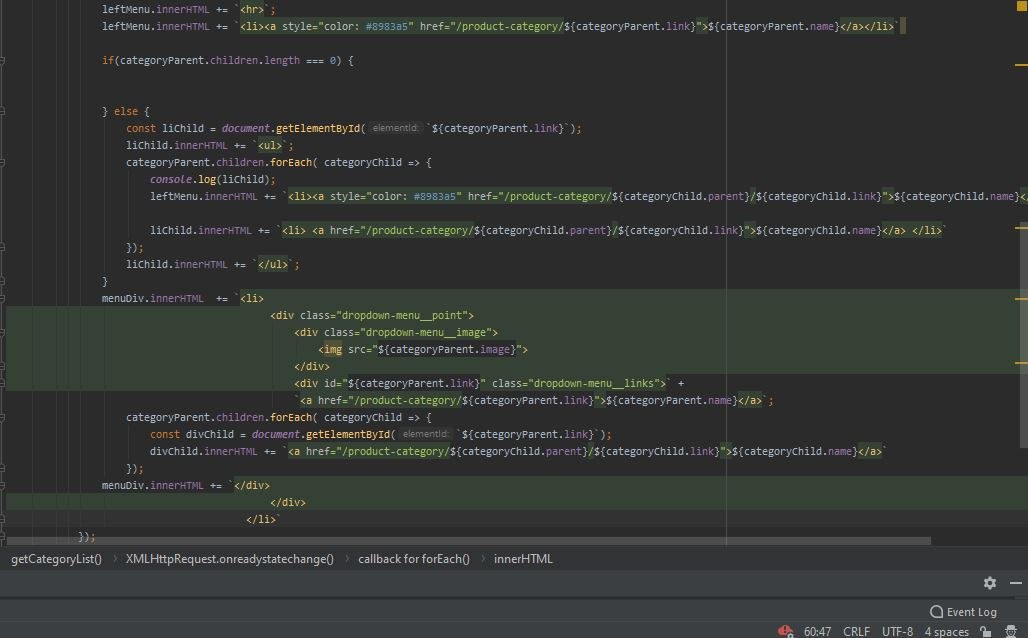Click the elementId hint on the const liChild line

395,128
